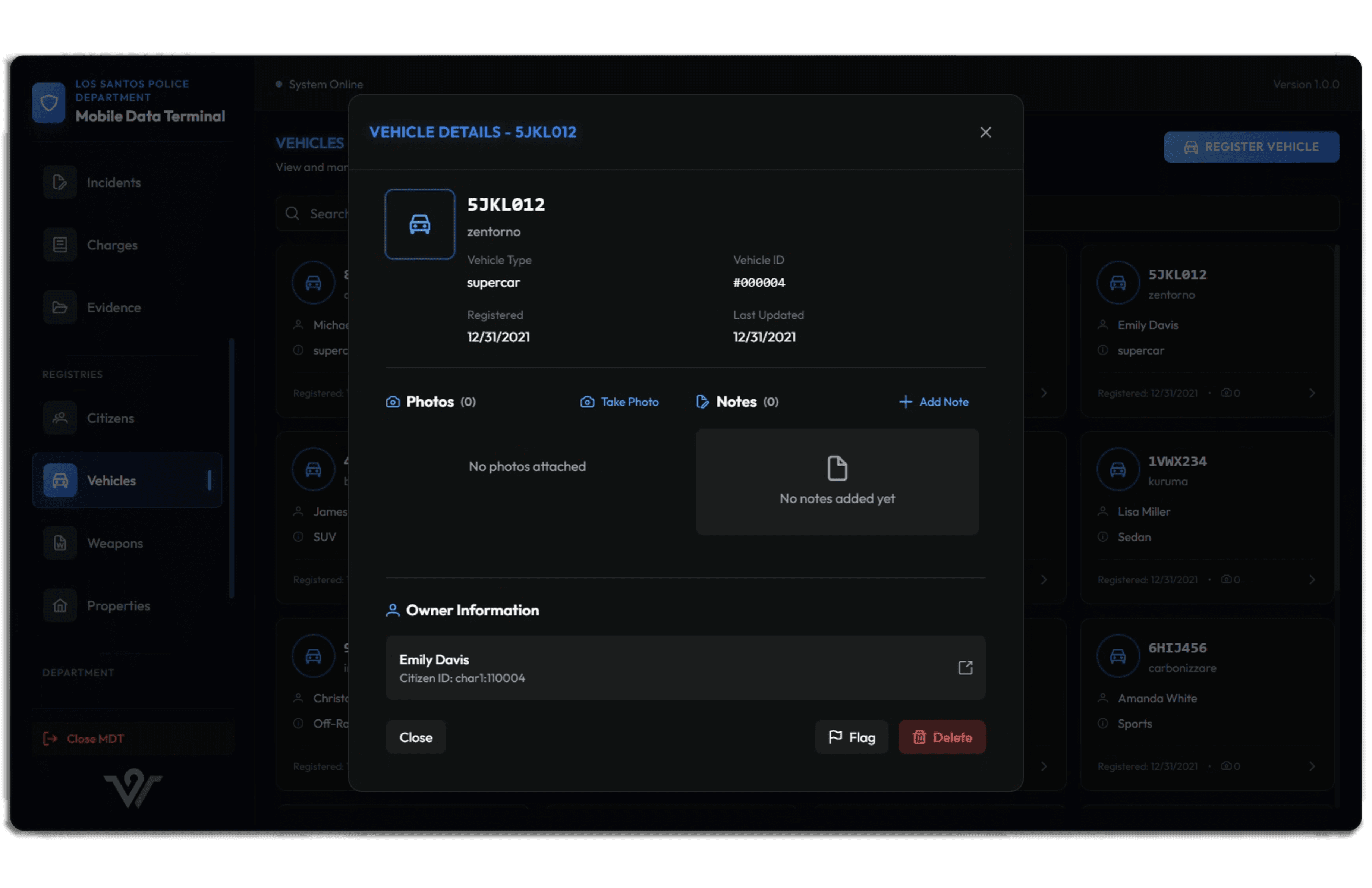Click the car icon on 5JKL012 card
The image size is (1372, 888).
click(1118, 283)
